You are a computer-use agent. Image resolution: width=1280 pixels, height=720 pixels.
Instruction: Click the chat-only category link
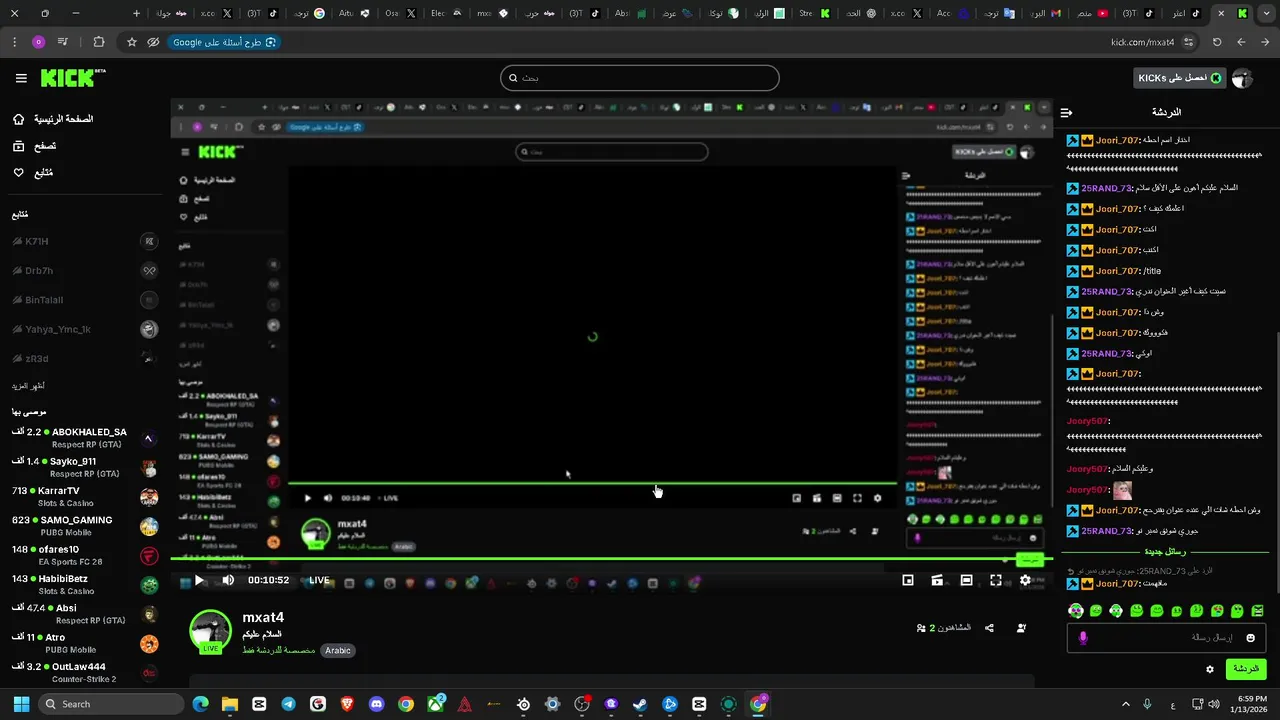coord(279,650)
